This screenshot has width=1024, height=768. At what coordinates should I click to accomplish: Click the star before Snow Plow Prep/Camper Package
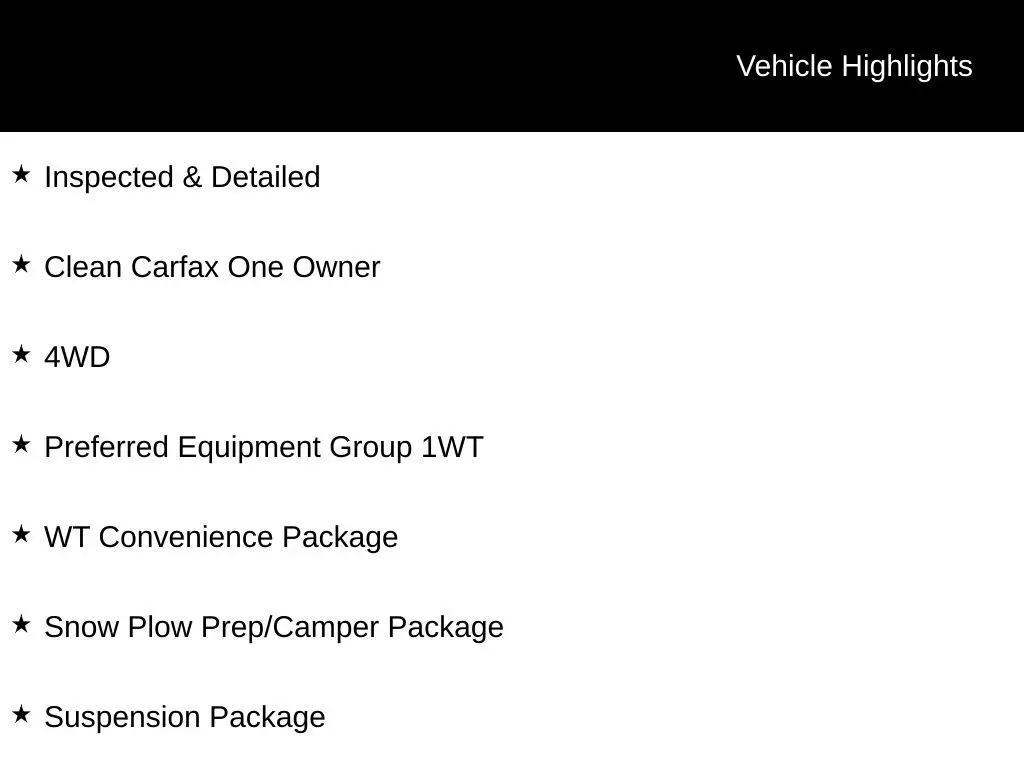click(x=21, y=625)
